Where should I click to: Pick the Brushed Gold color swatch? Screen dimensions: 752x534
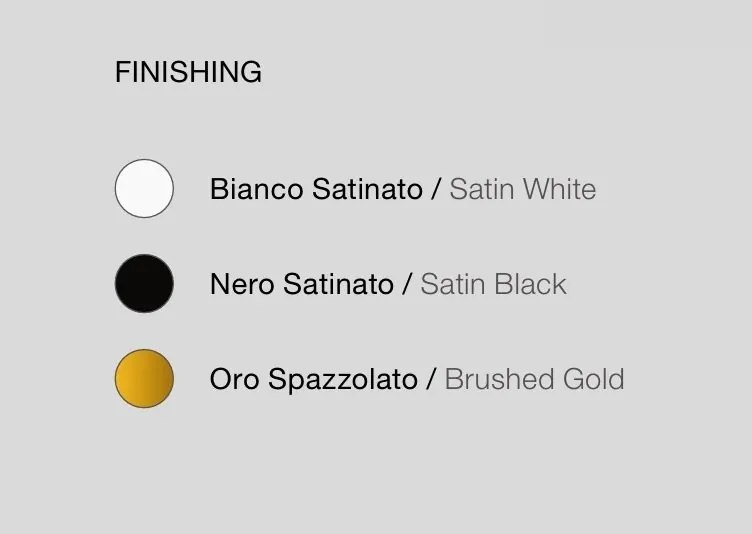click(144, 379)
